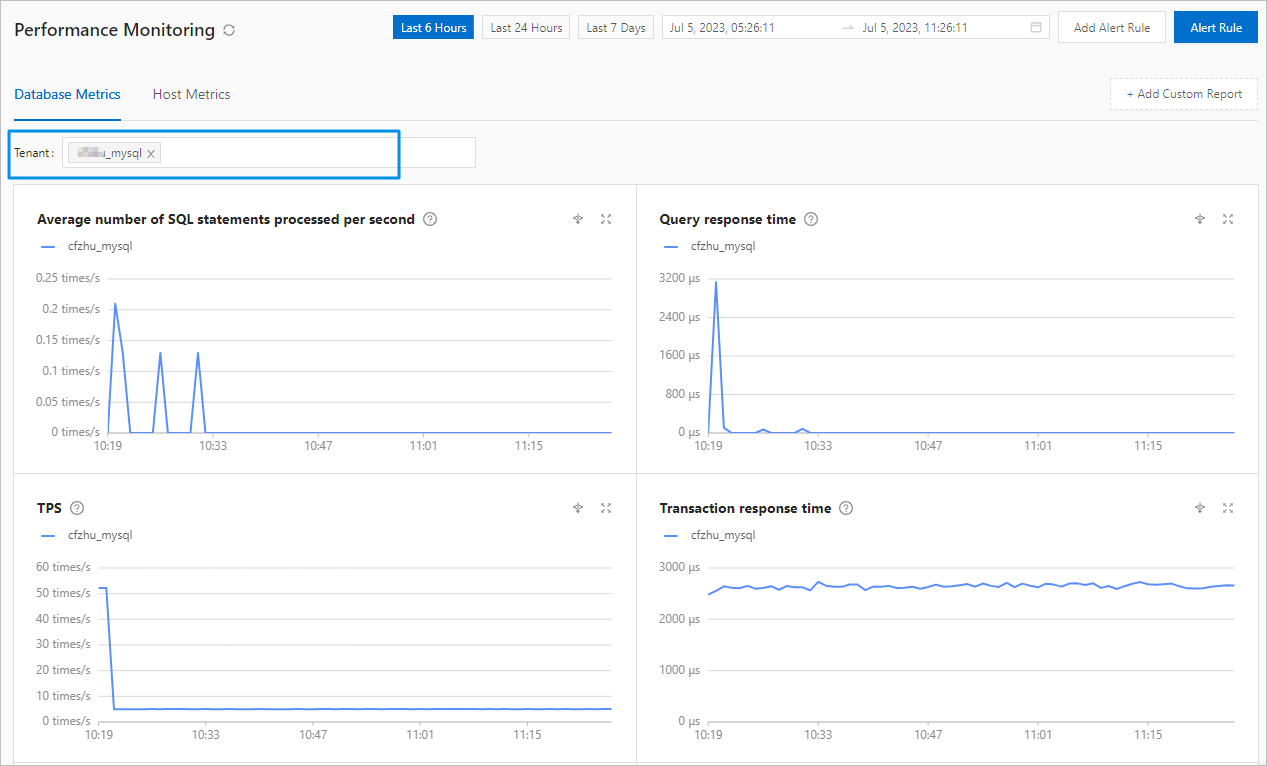Select the Last 24 Hours range

(526, 28)
